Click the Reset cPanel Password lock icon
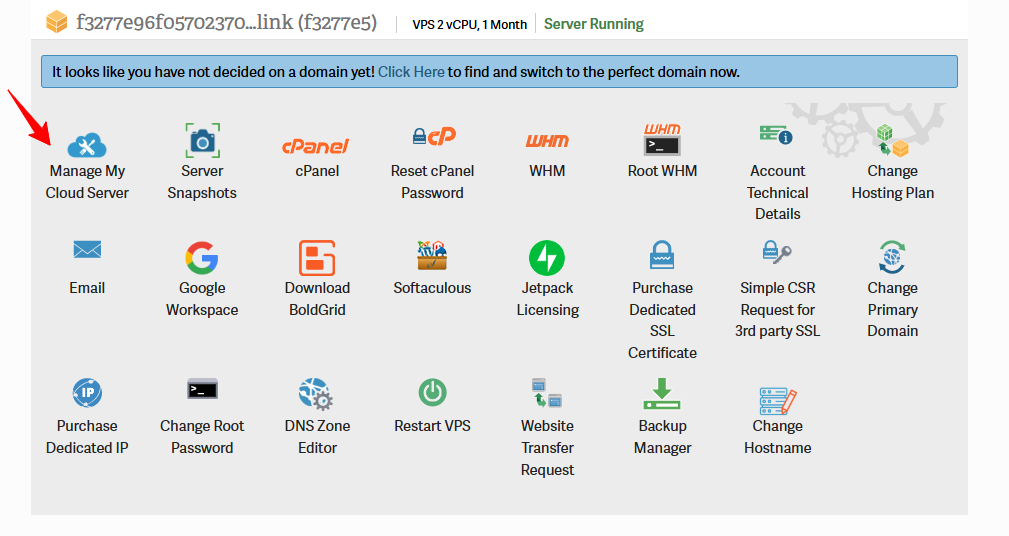This screenshot has height=536, width=1009. pos(433,136)
